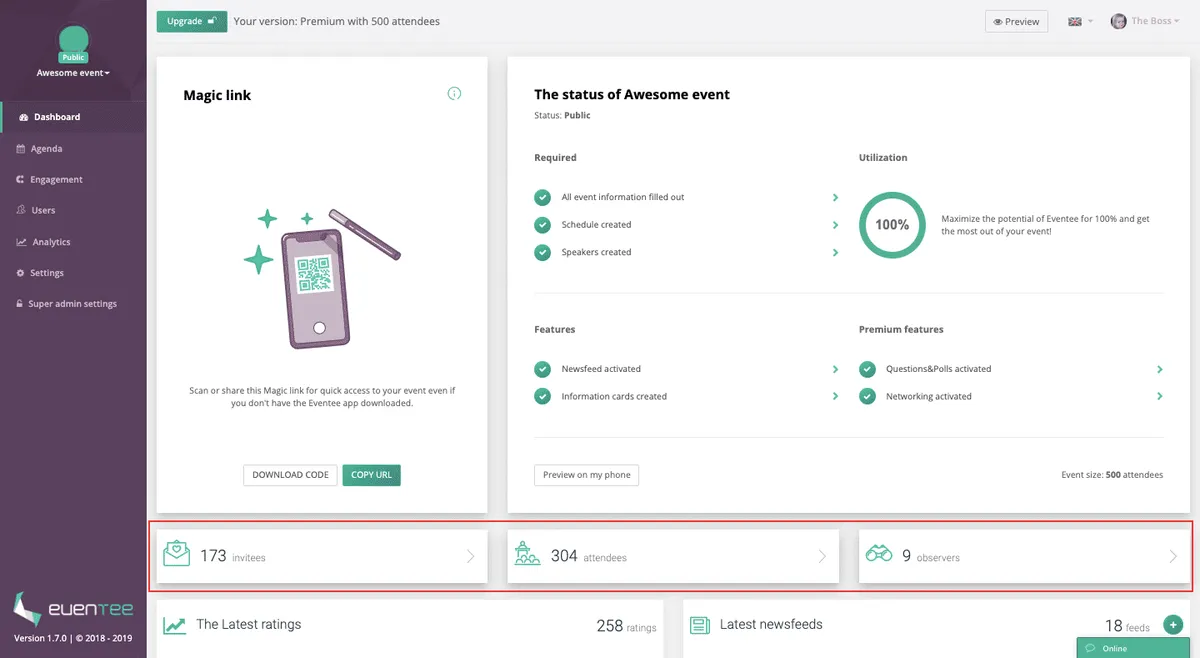
Task: Click the 258 ratings count
Action: [626, 626]
